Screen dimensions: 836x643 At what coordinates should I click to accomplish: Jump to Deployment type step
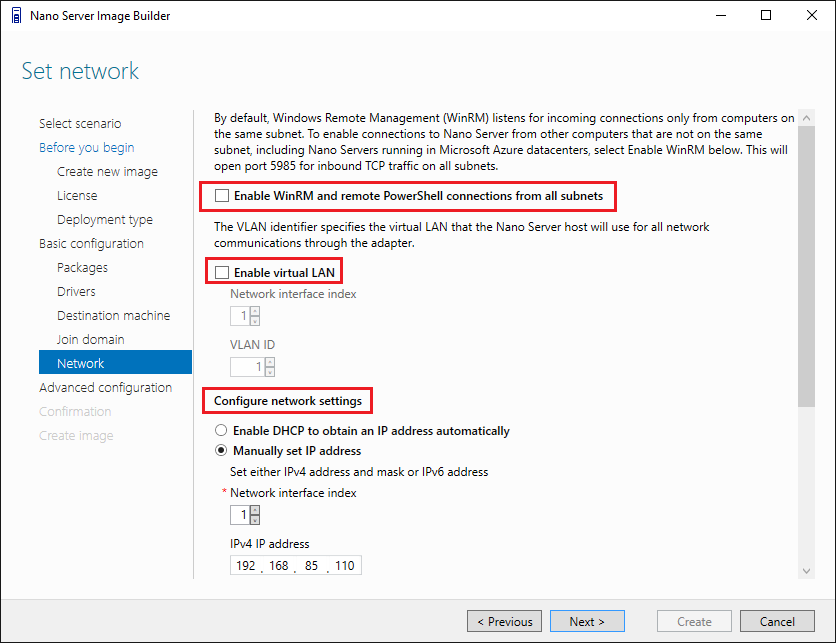(104, 220)
